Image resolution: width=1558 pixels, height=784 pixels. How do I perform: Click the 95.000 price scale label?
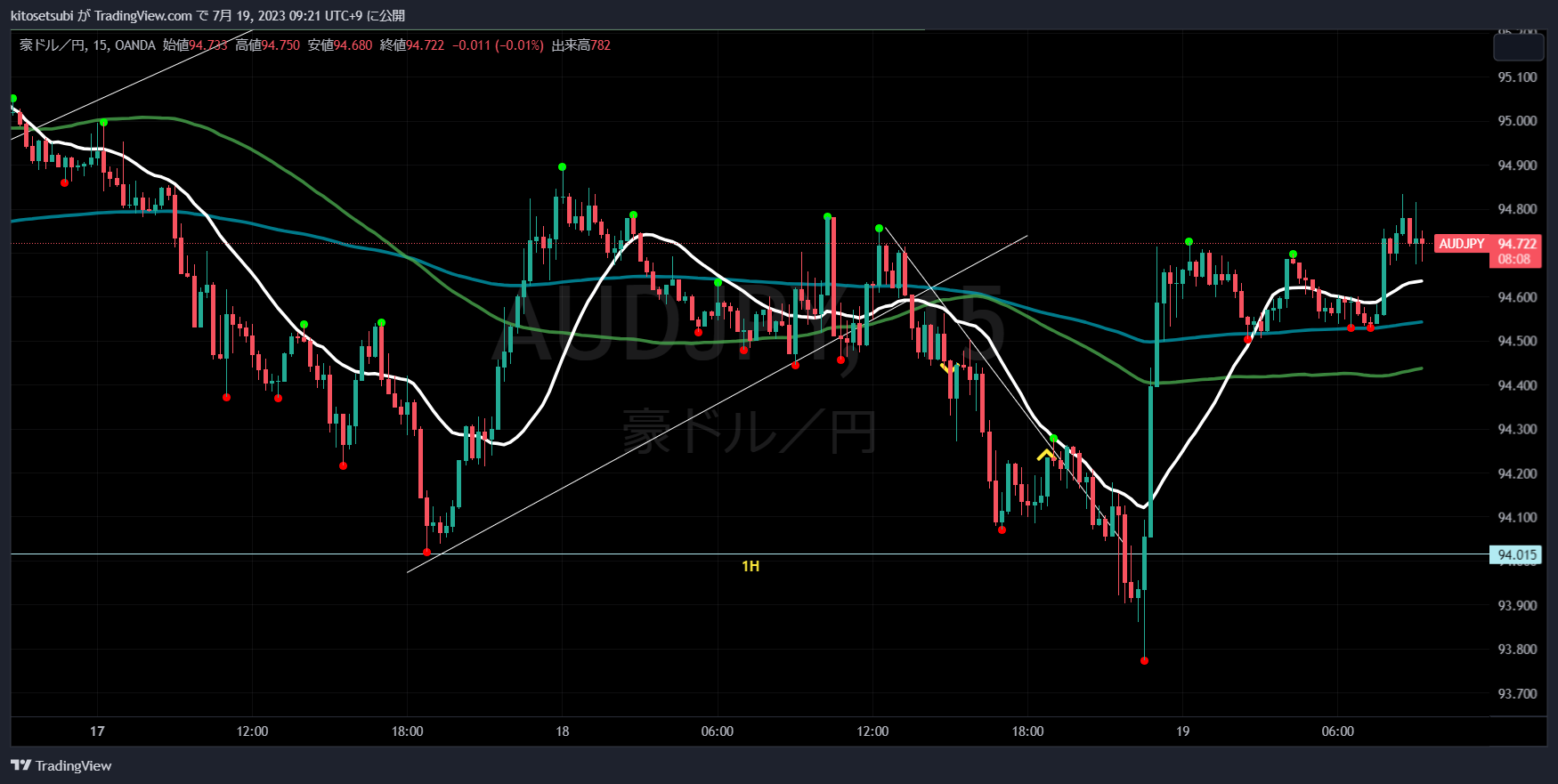(1517, 121)
